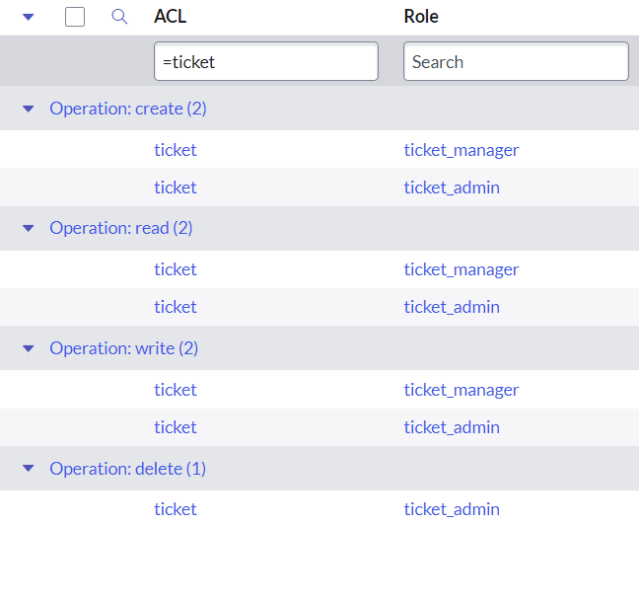
Task: Sort by the Role column header
Action: point(421,17)
